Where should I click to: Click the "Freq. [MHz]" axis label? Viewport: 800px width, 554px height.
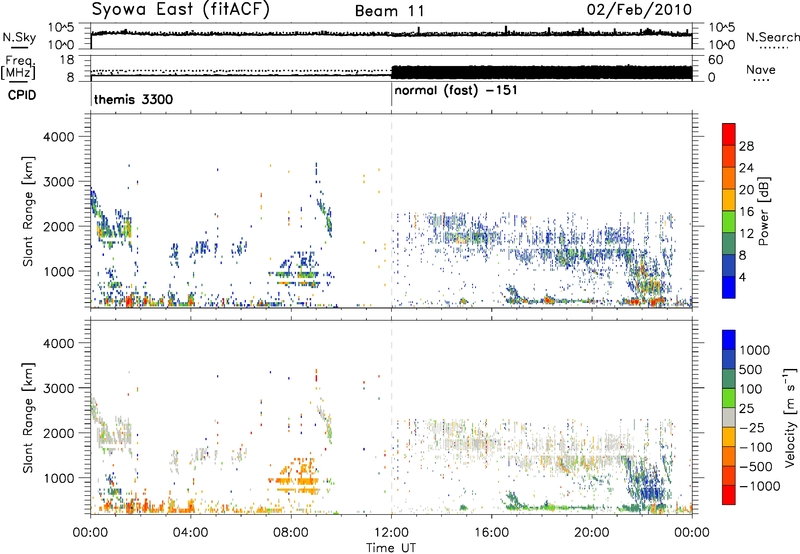[18, 68]
